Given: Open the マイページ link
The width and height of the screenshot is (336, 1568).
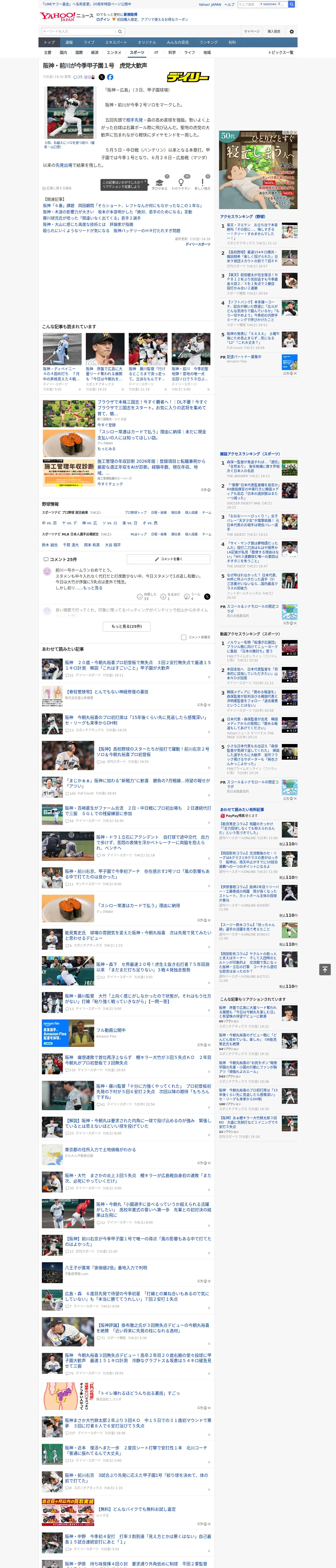Looking at the screenshot, I should coord(251,31).
